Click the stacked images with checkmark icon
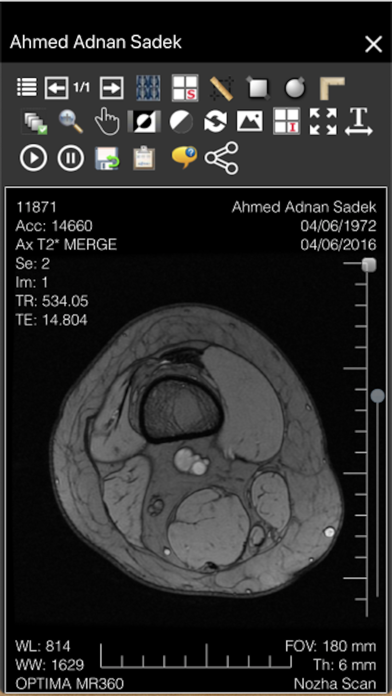The height and width of the screenshot is (696, 392). click(34, 122)
